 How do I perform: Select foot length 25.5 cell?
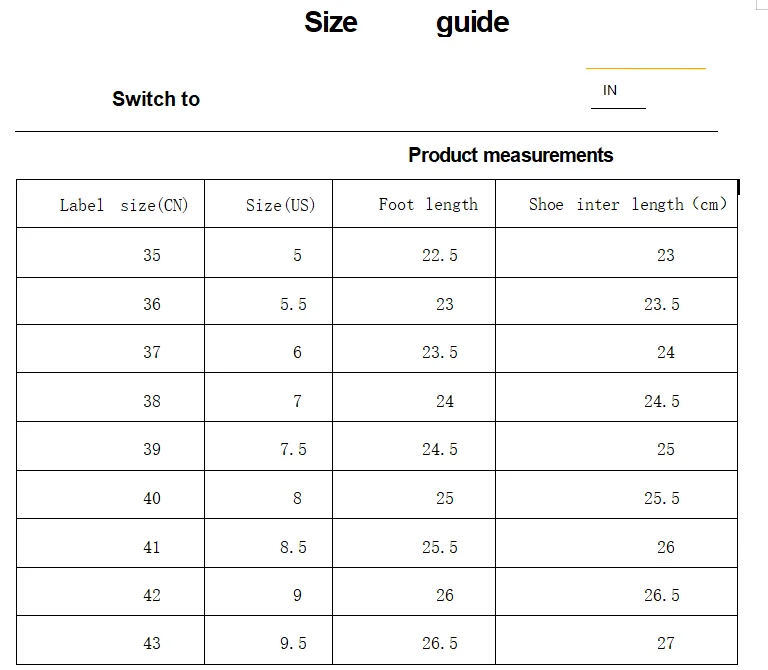pos(414,543)
